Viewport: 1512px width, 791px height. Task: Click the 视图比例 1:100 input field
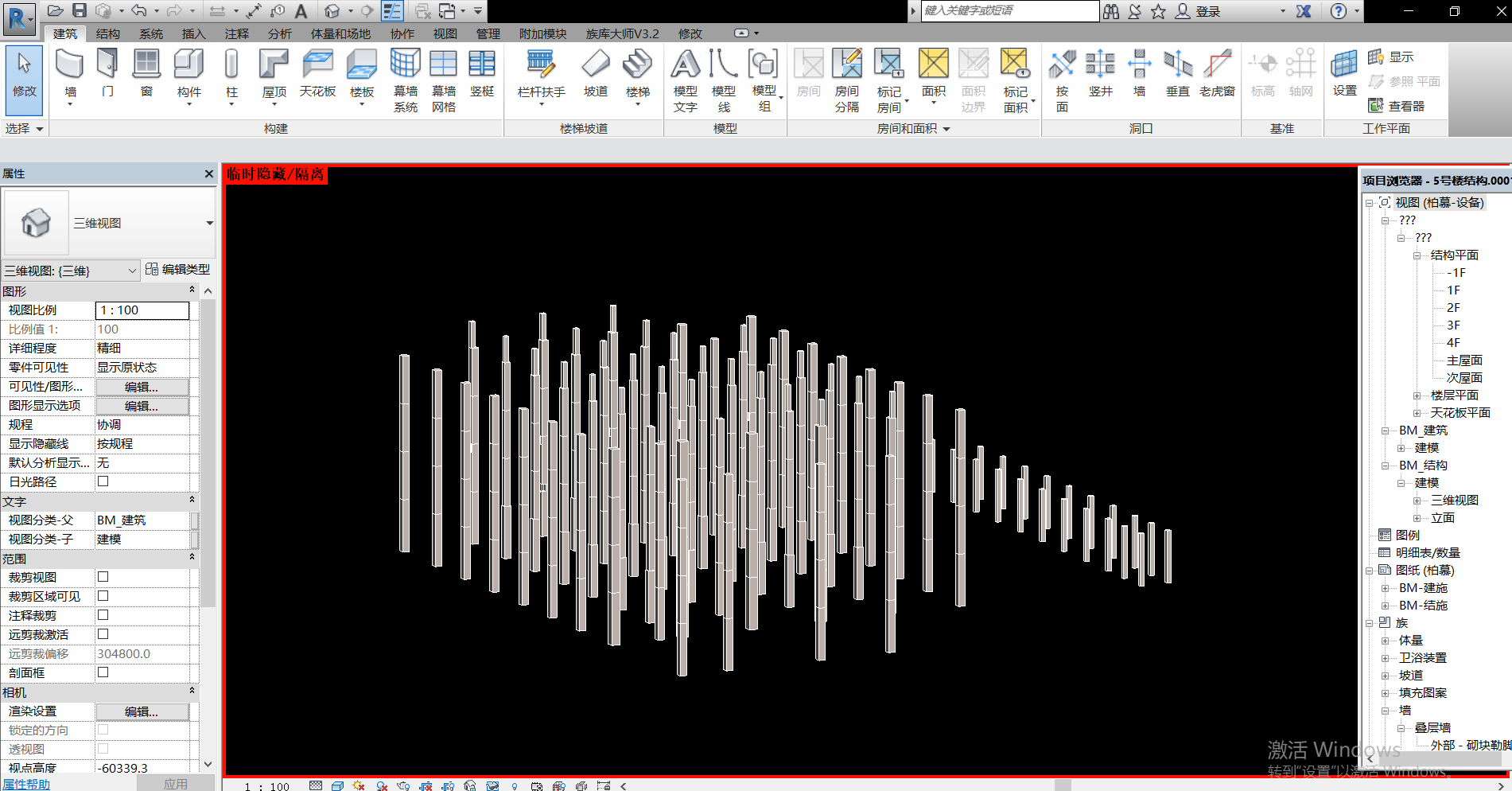pos(142,310)
